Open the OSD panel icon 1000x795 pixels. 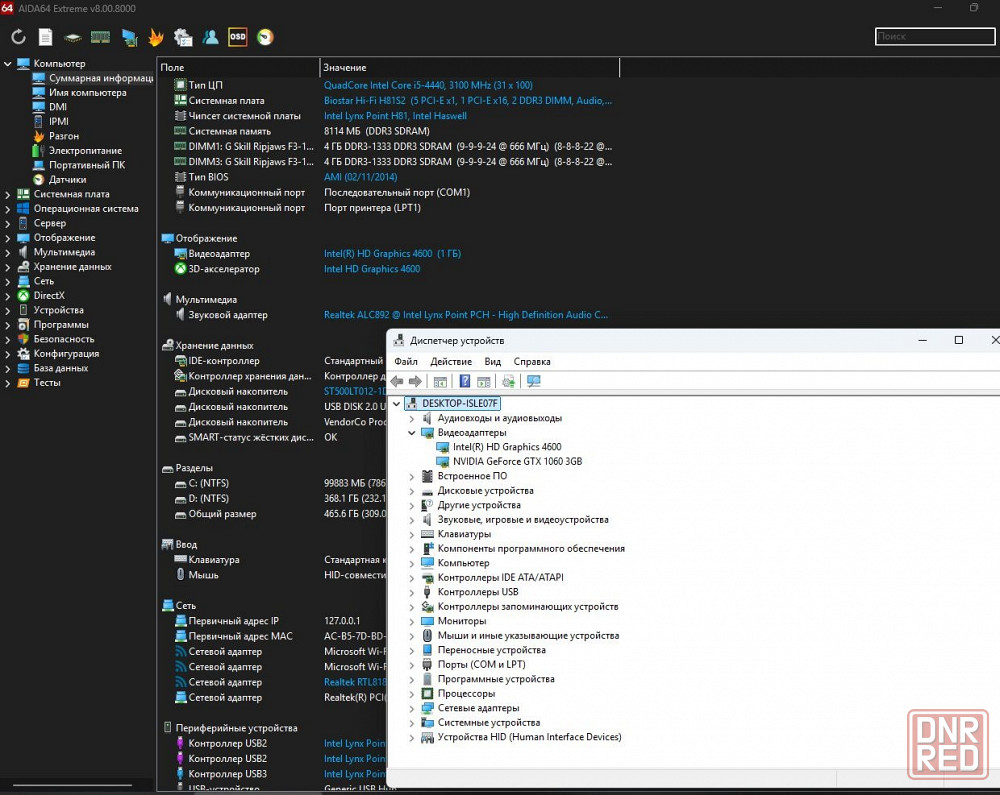238,37
